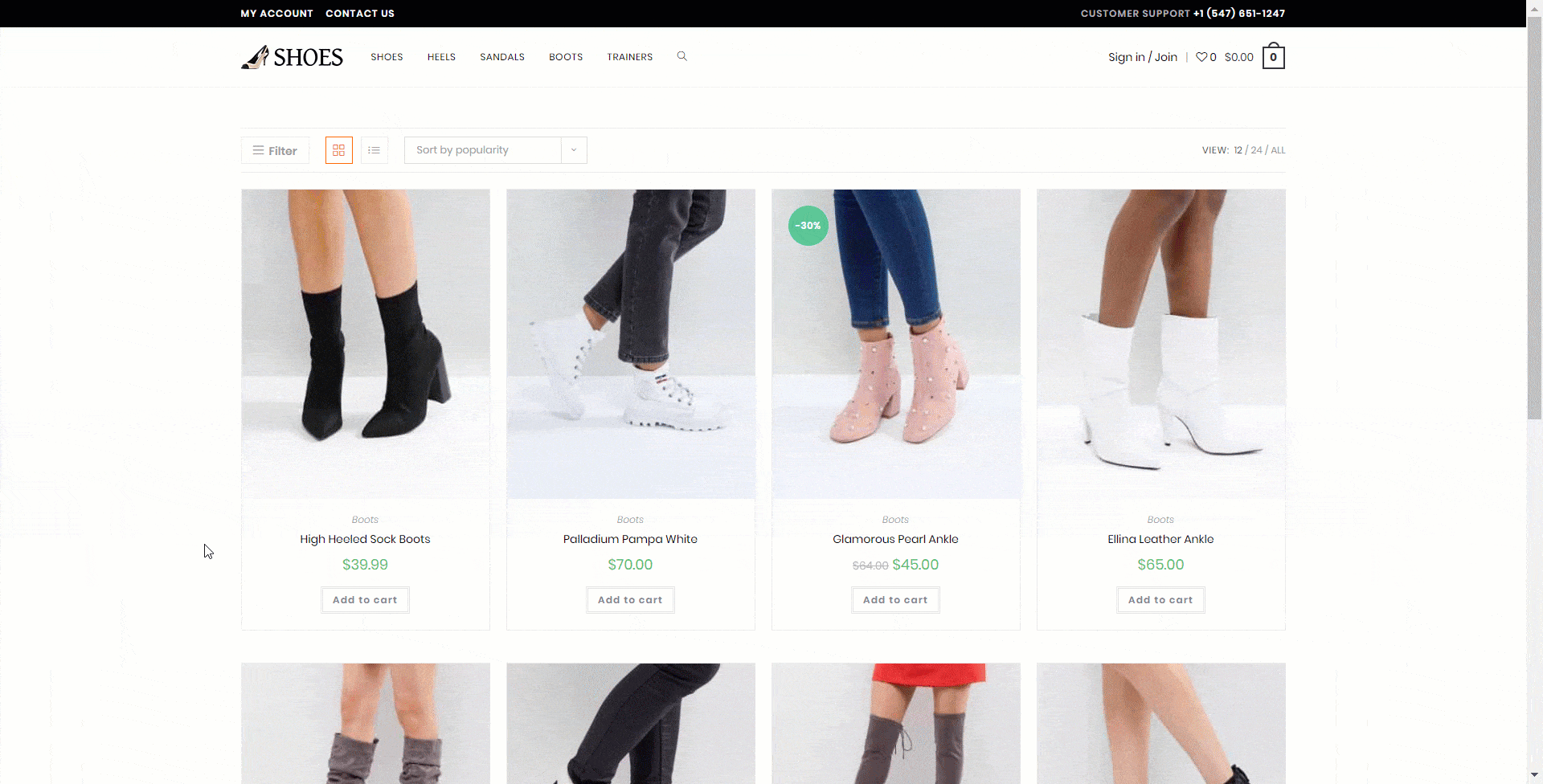View the wishlist heart icon
1543x784 pixels.
[1201, 57]
